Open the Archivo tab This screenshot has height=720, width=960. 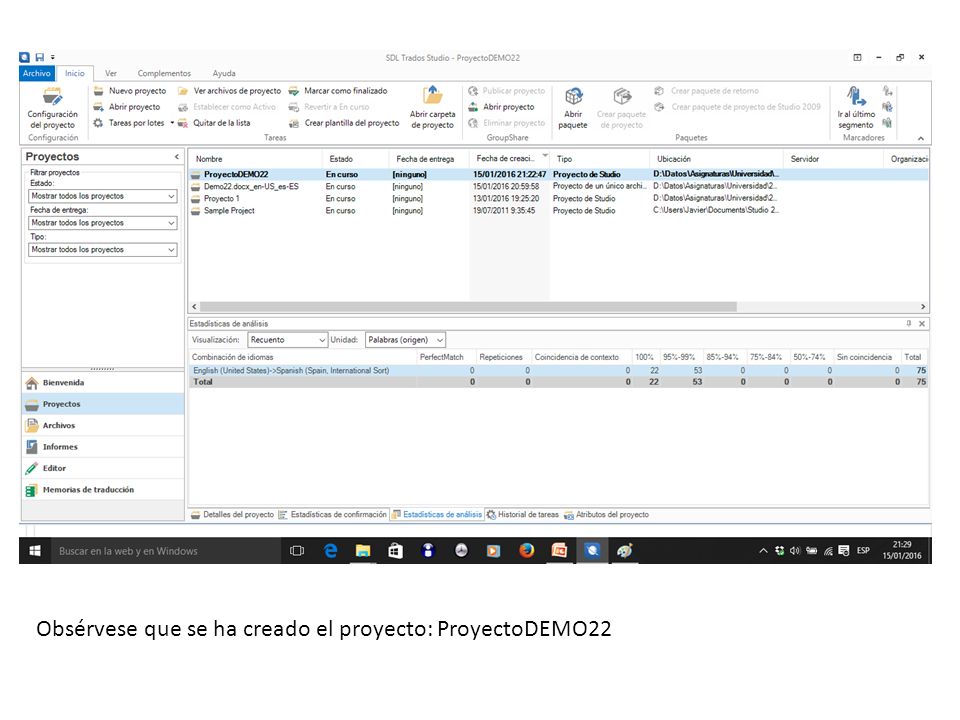tap(37, 73)
